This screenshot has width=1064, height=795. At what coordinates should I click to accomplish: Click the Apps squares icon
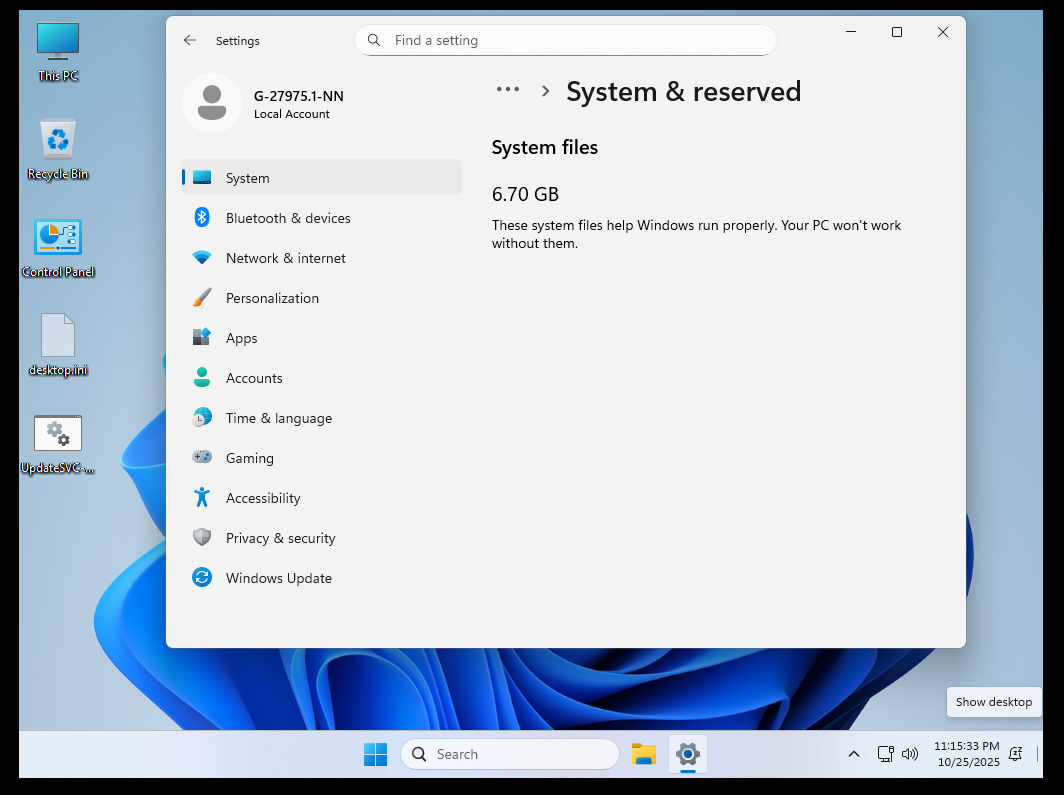(x=202, y=336)
